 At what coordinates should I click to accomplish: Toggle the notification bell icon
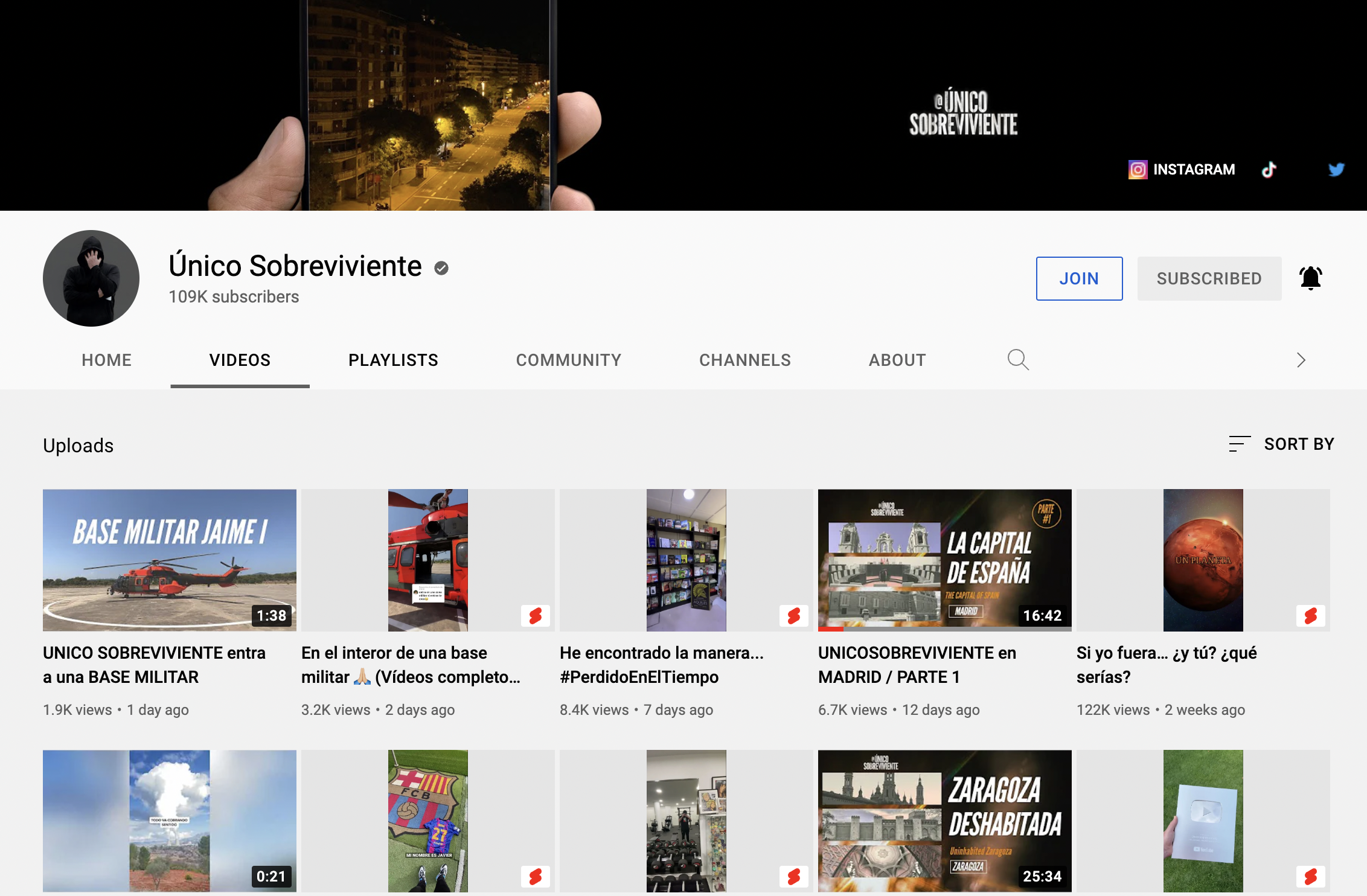[1310, 278]
